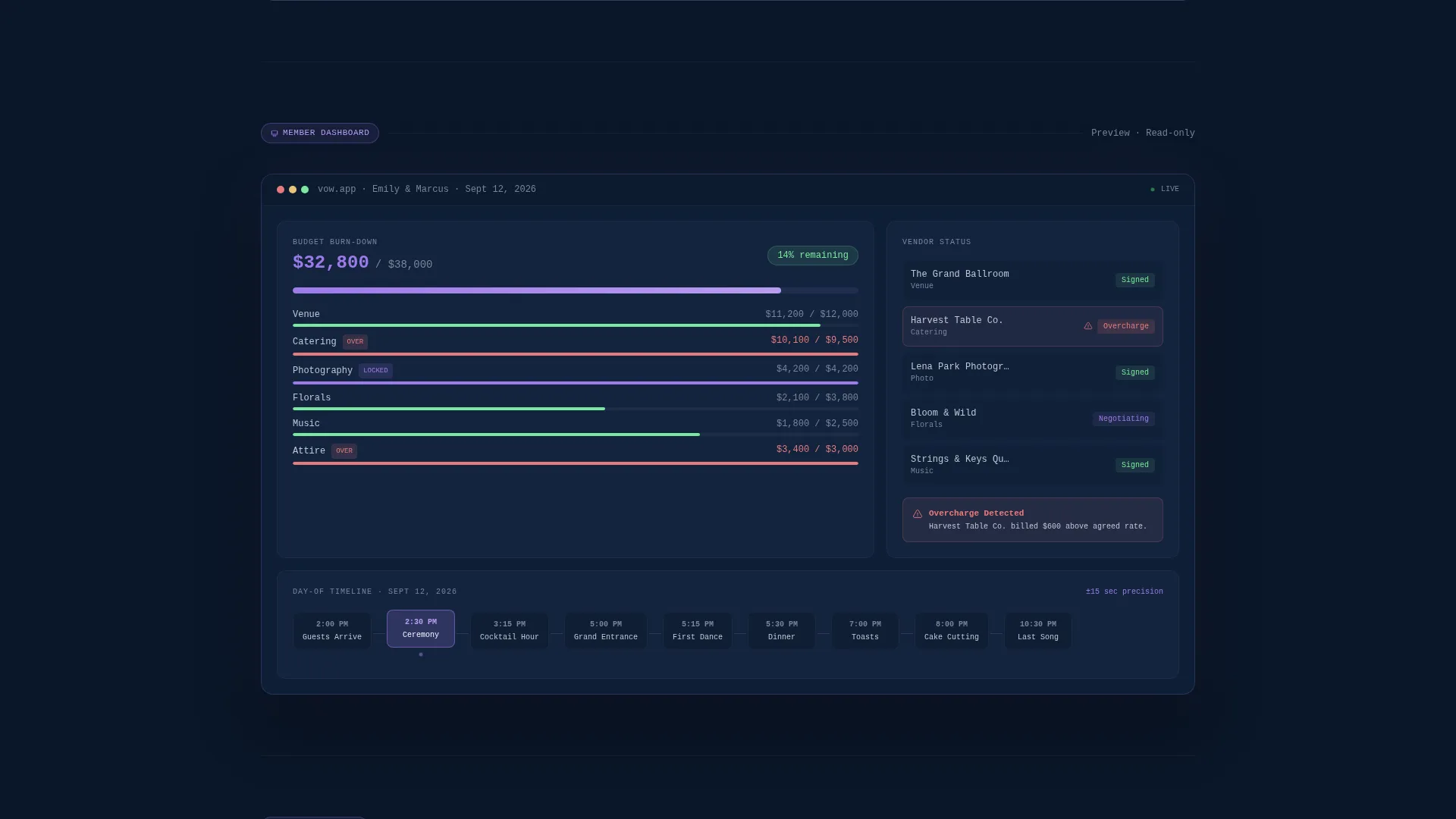Screen dimensions: 1456x819
Task: Click the active marker dot below Ceremony
Action: pos(421,654)
